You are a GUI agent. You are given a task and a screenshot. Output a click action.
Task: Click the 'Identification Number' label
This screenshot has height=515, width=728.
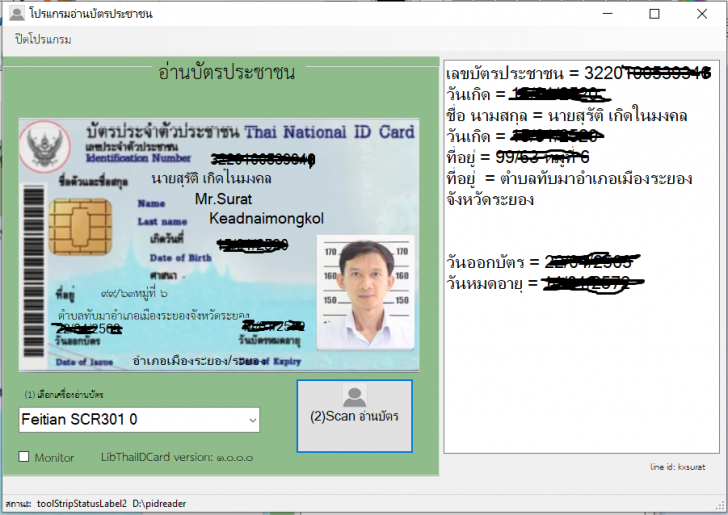(138, 158)
